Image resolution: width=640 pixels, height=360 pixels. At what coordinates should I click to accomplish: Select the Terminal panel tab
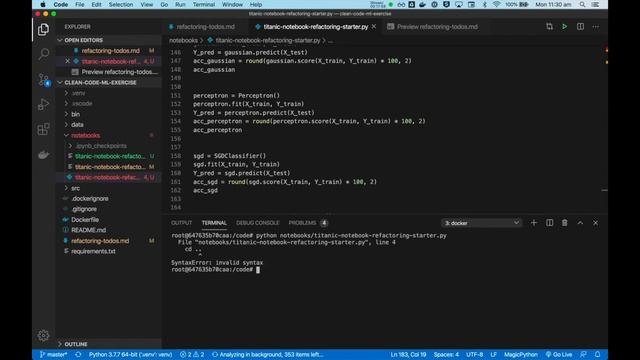[x=214, y=223]
